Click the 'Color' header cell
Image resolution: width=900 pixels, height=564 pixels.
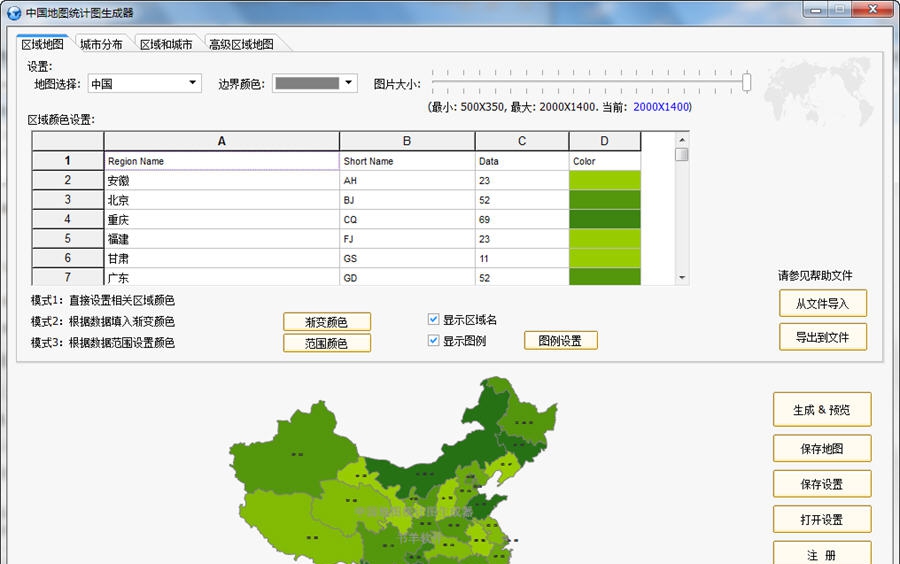pyautogui.click(x=605, y=161)
